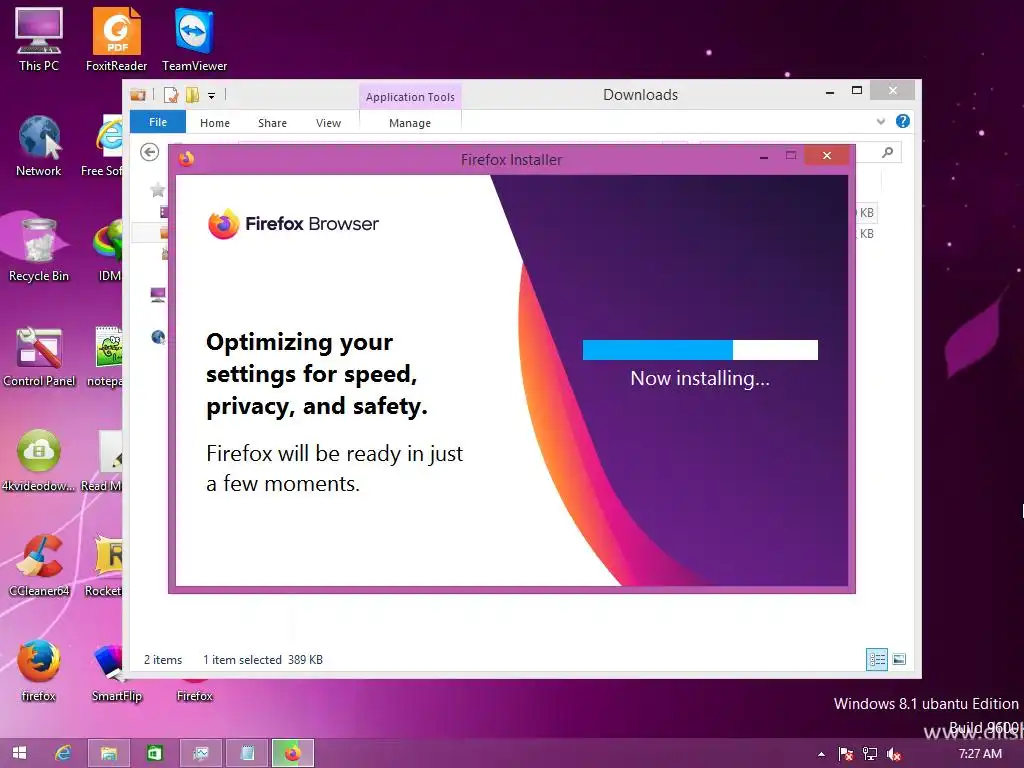
Task: Open the lowercase firefox desktop shortcut
Action: point(39,670)
